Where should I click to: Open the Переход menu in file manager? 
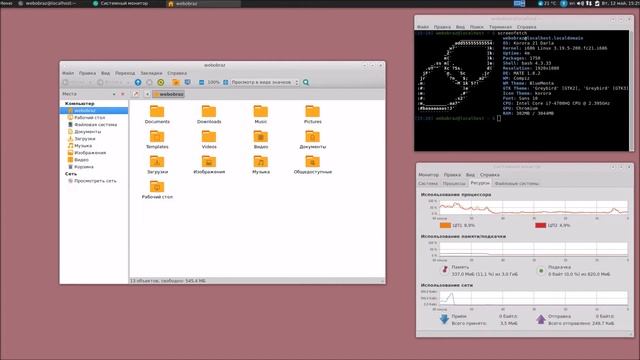point(125,73)
